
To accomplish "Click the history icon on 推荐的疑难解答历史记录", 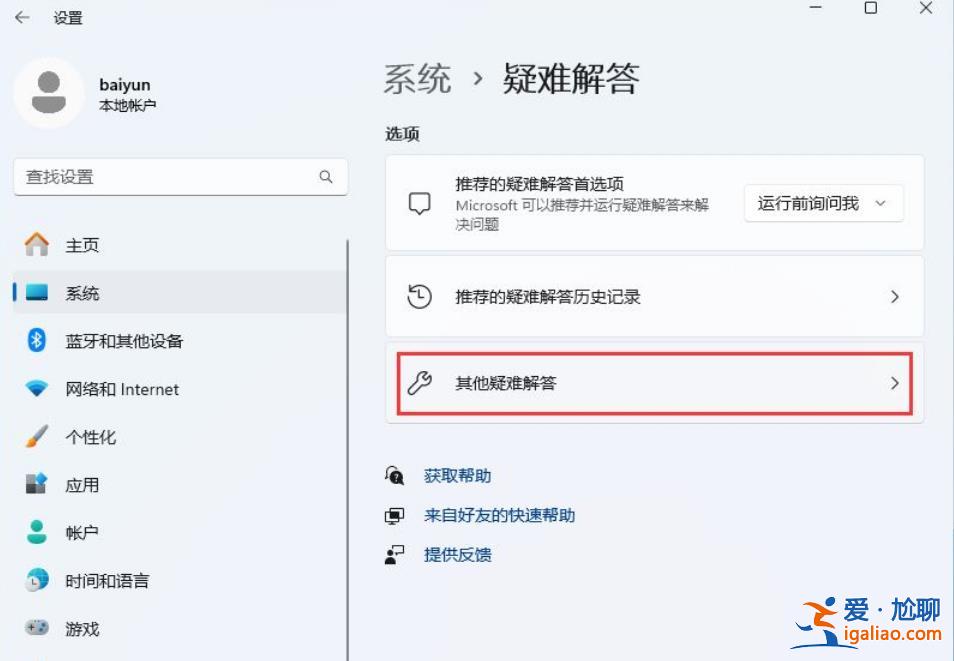I will 421,296.
